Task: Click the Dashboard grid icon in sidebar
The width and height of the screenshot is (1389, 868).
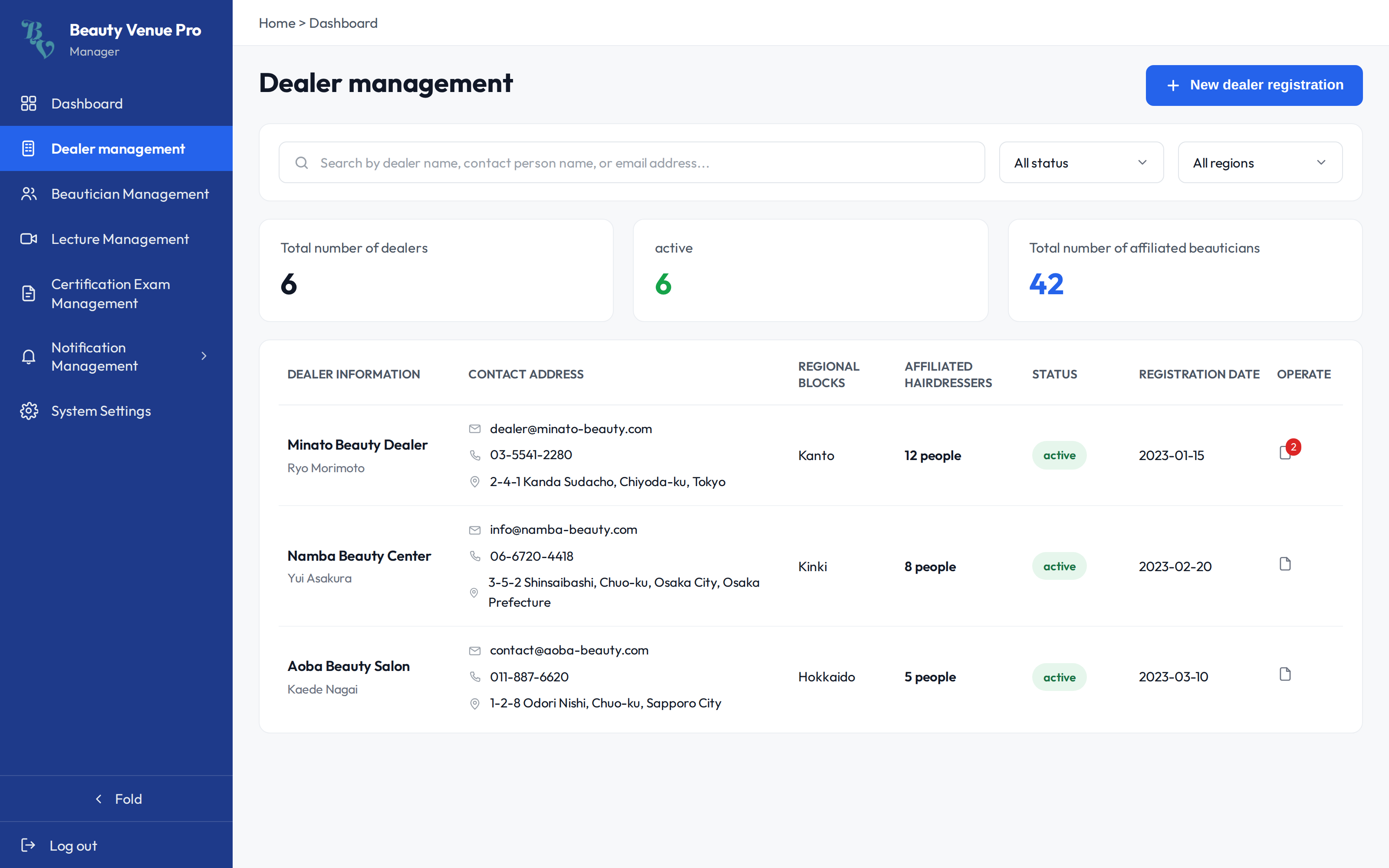Action: point(29,103)
